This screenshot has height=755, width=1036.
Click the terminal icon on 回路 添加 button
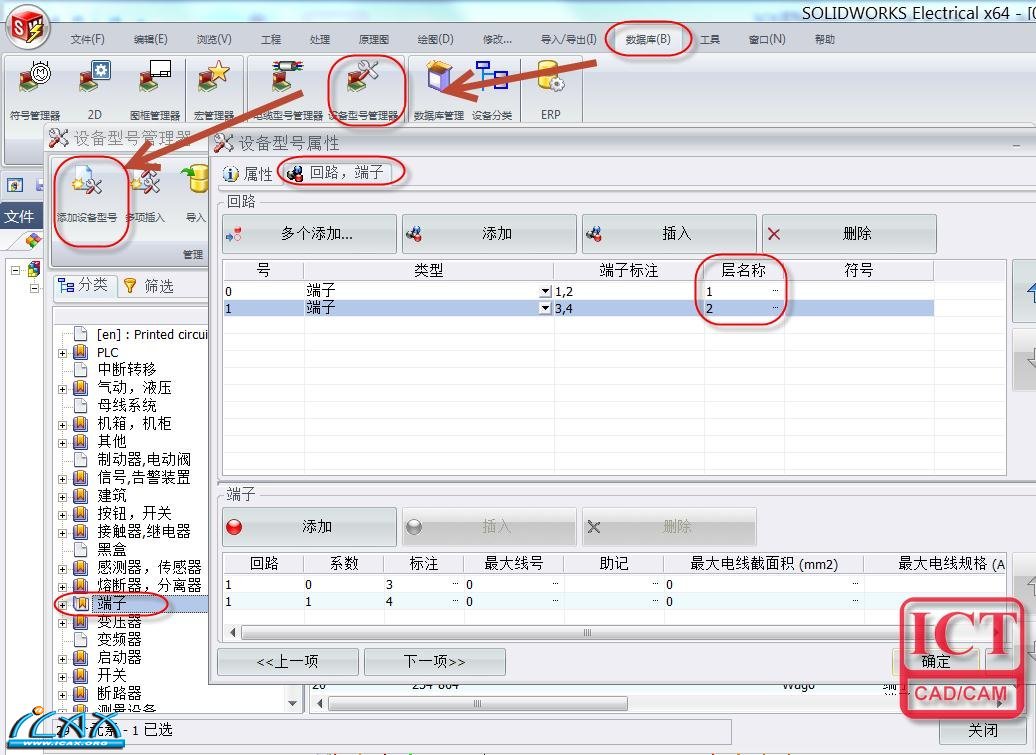(x=414, y=234)
